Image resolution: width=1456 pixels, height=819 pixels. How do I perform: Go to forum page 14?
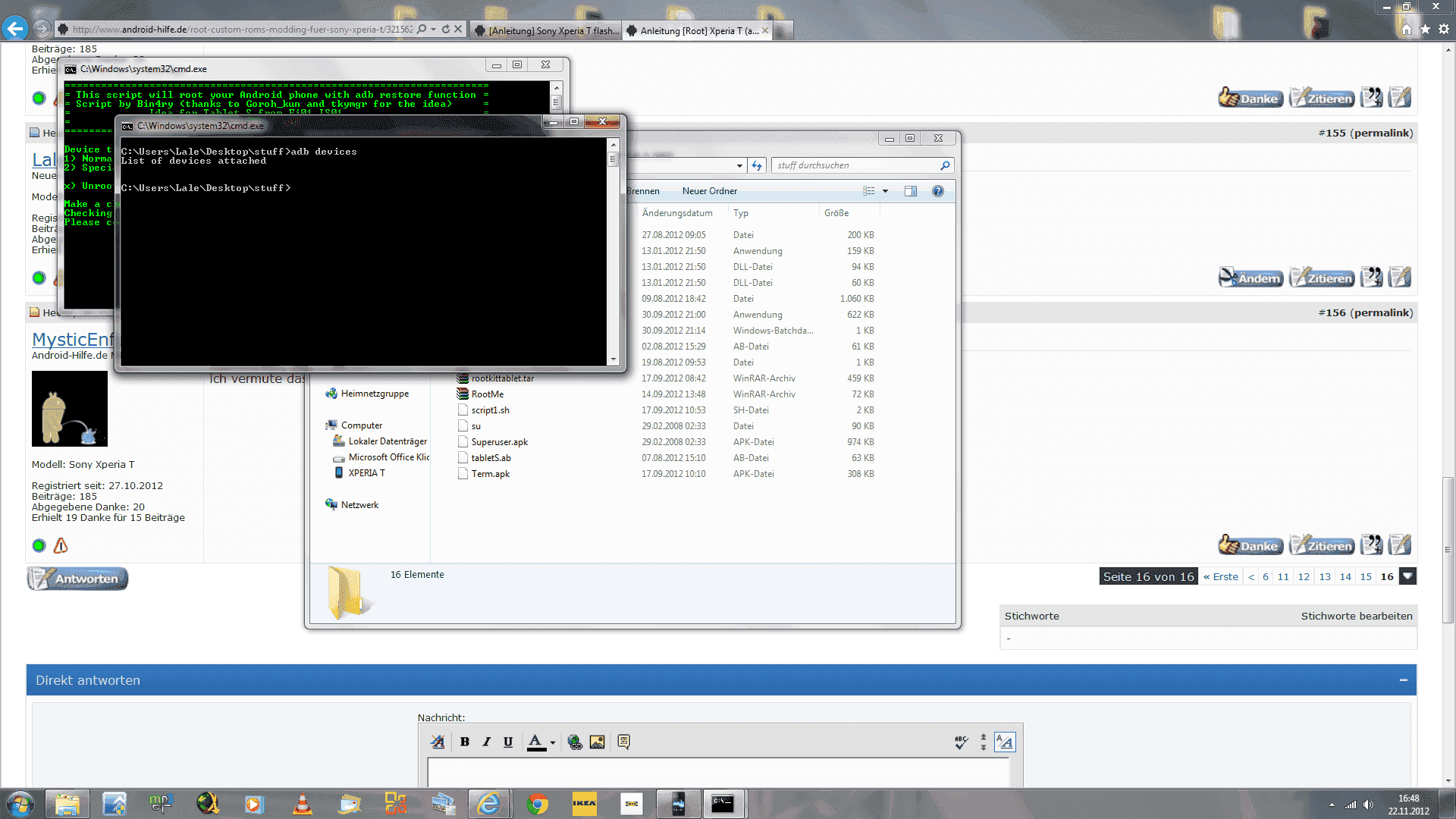click(1345, 576)
